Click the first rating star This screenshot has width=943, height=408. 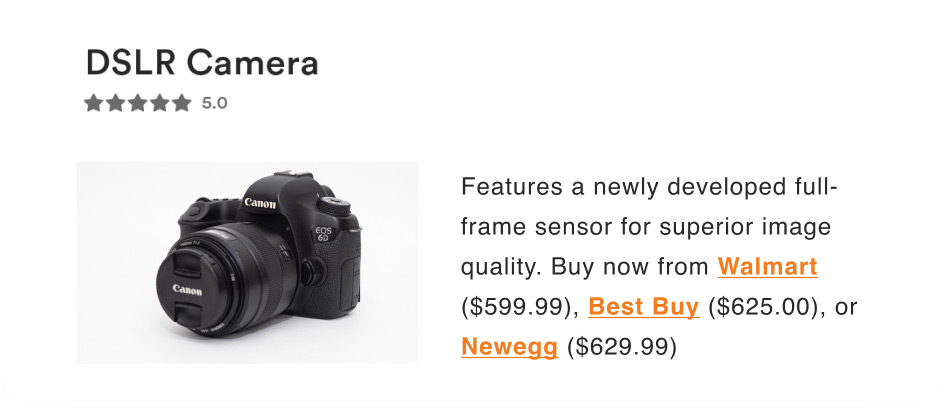coord(93,103)
